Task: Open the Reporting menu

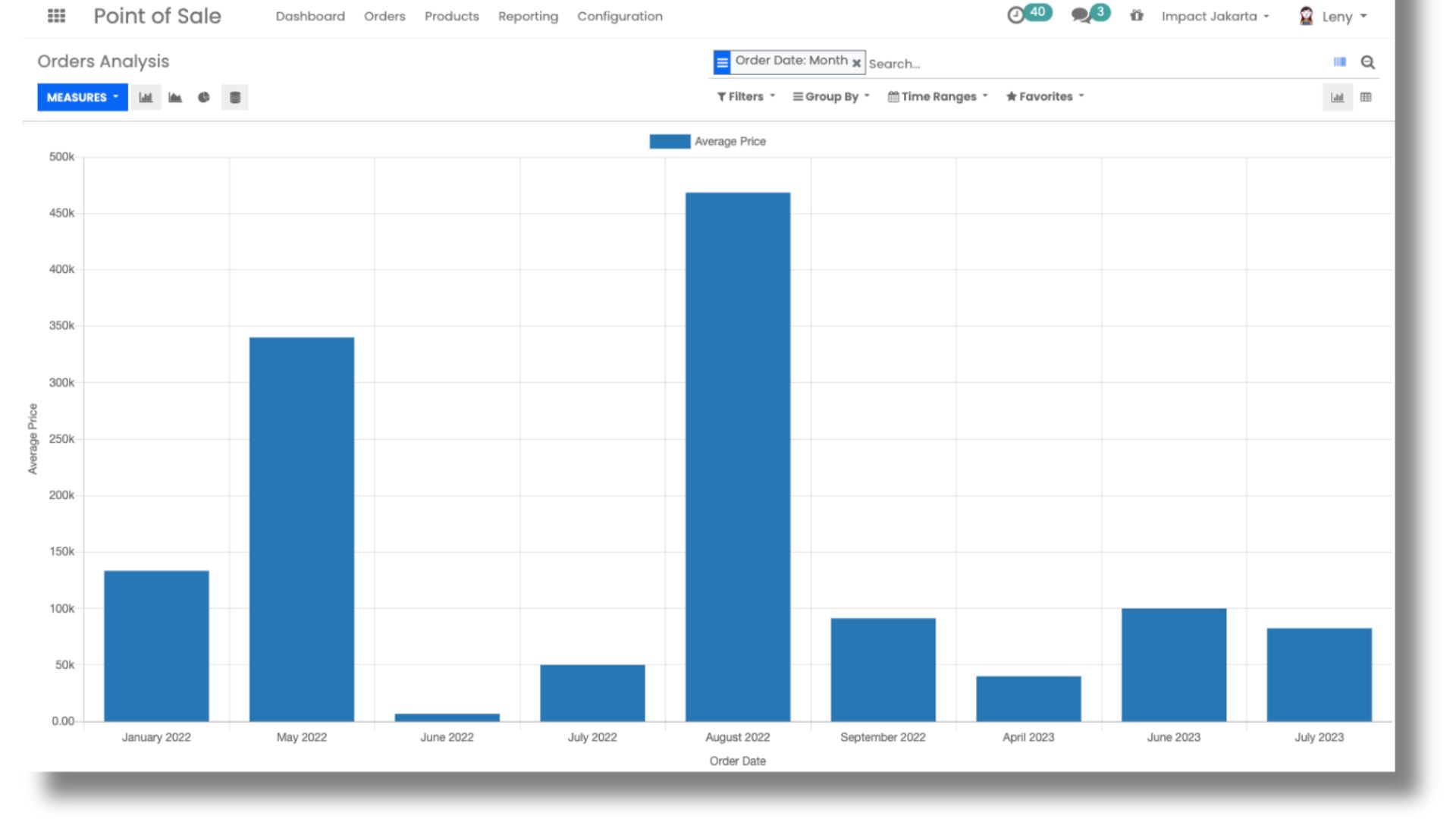Action: point(528,16)
